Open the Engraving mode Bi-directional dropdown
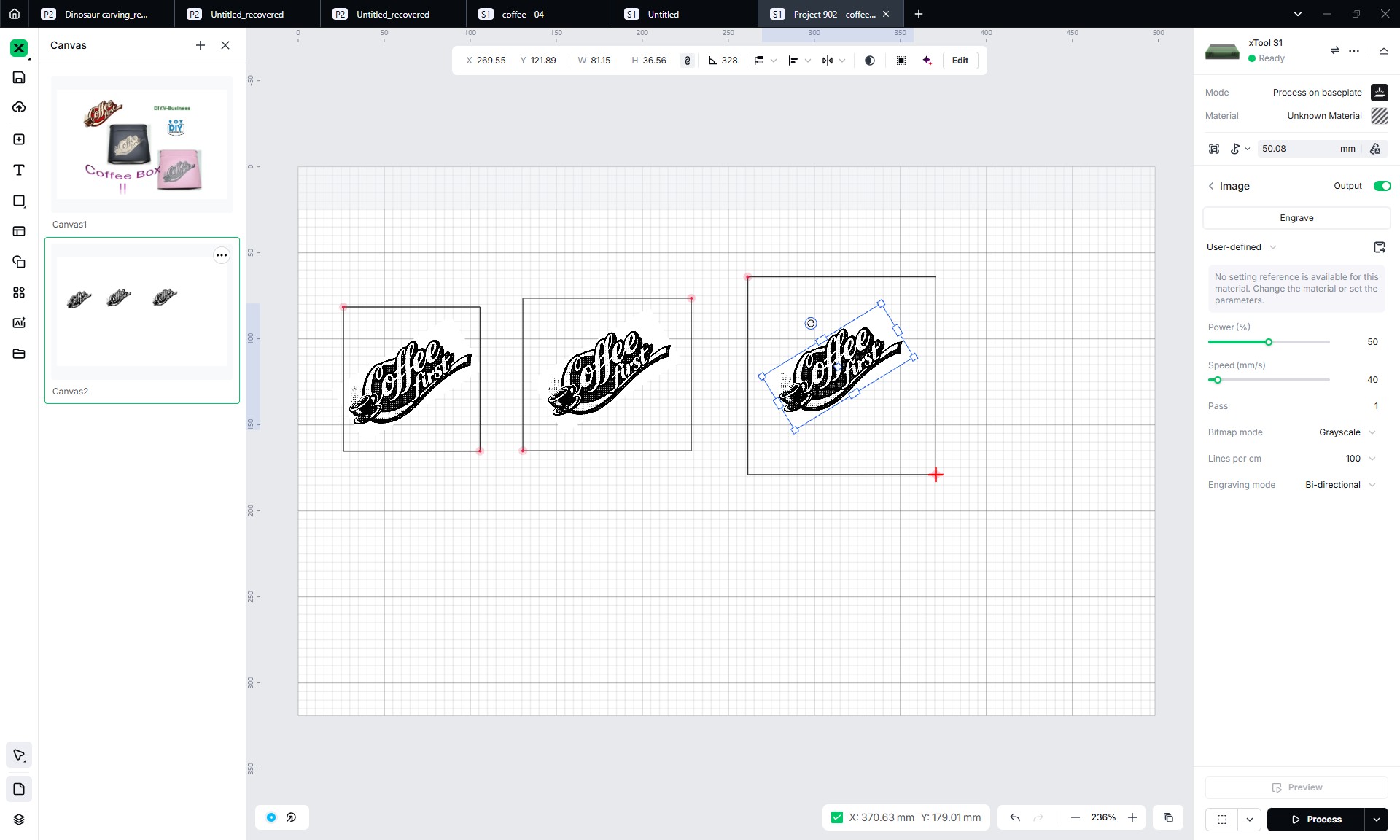This screenshot has height=840, width=1400. tap(1340, 485)
